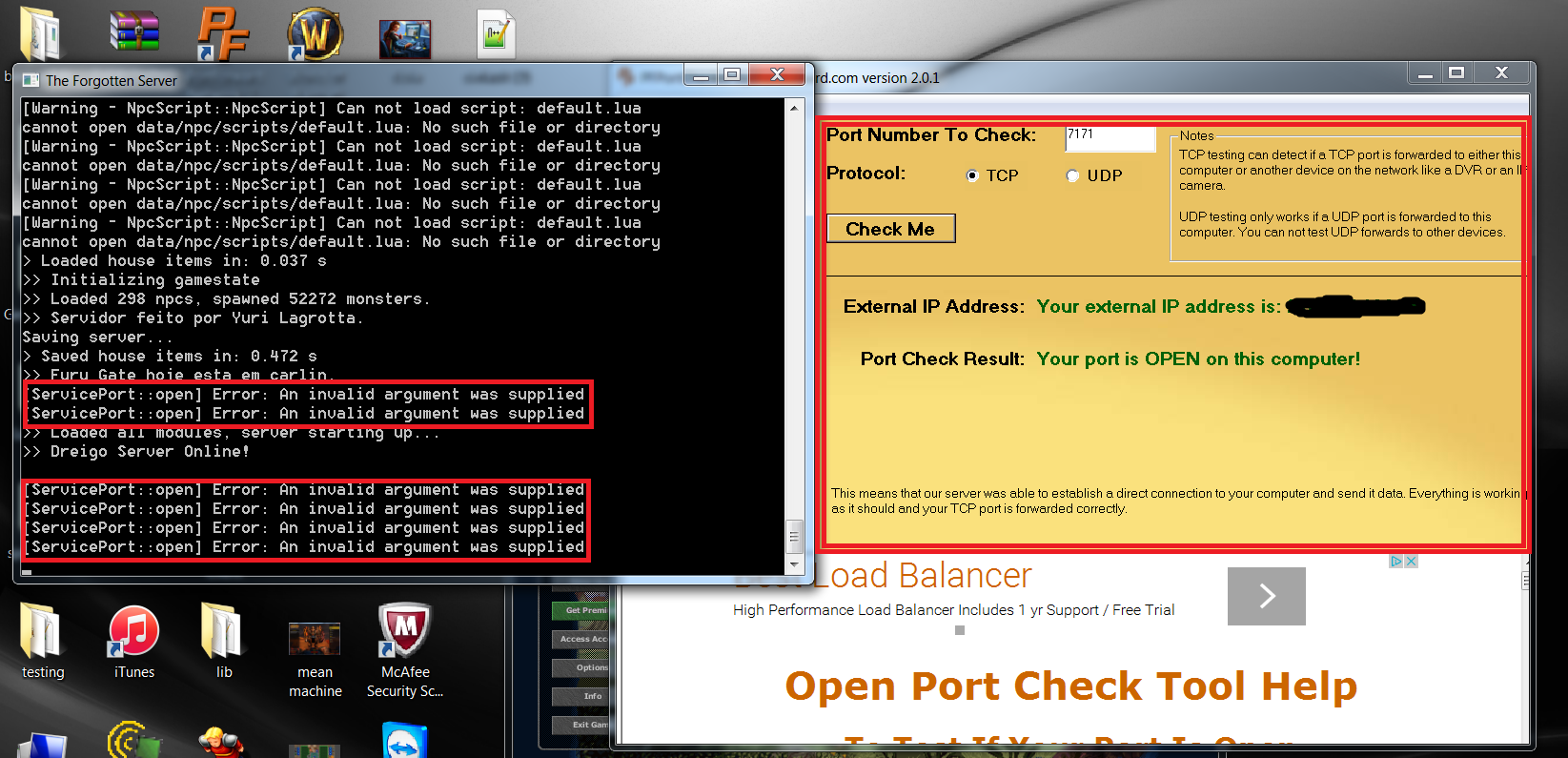Click 'Your external IP address is:' text
The width and height of the screenshot is (1568, 758).
pos(1159,307)
